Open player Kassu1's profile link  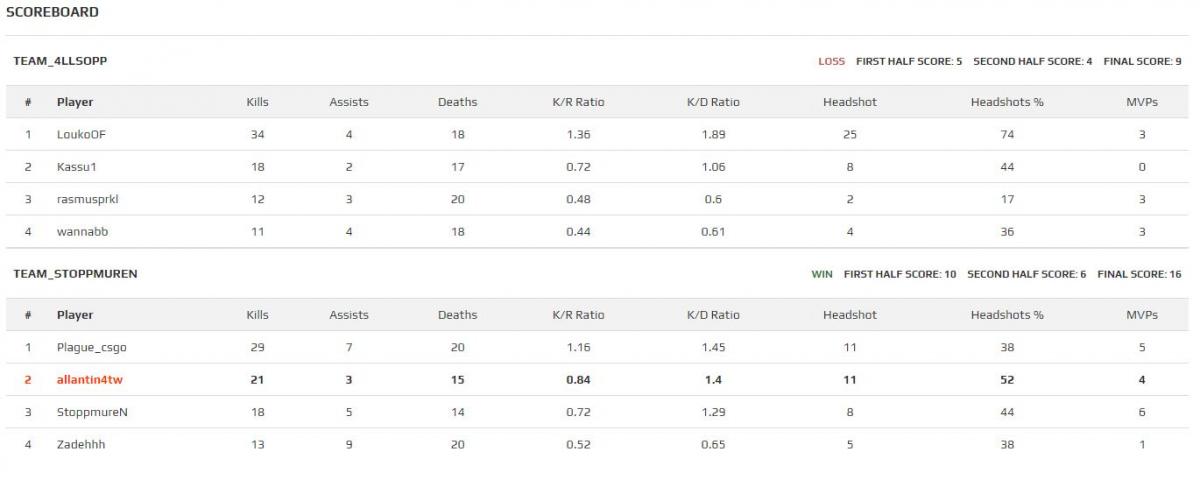coord(75,167)
